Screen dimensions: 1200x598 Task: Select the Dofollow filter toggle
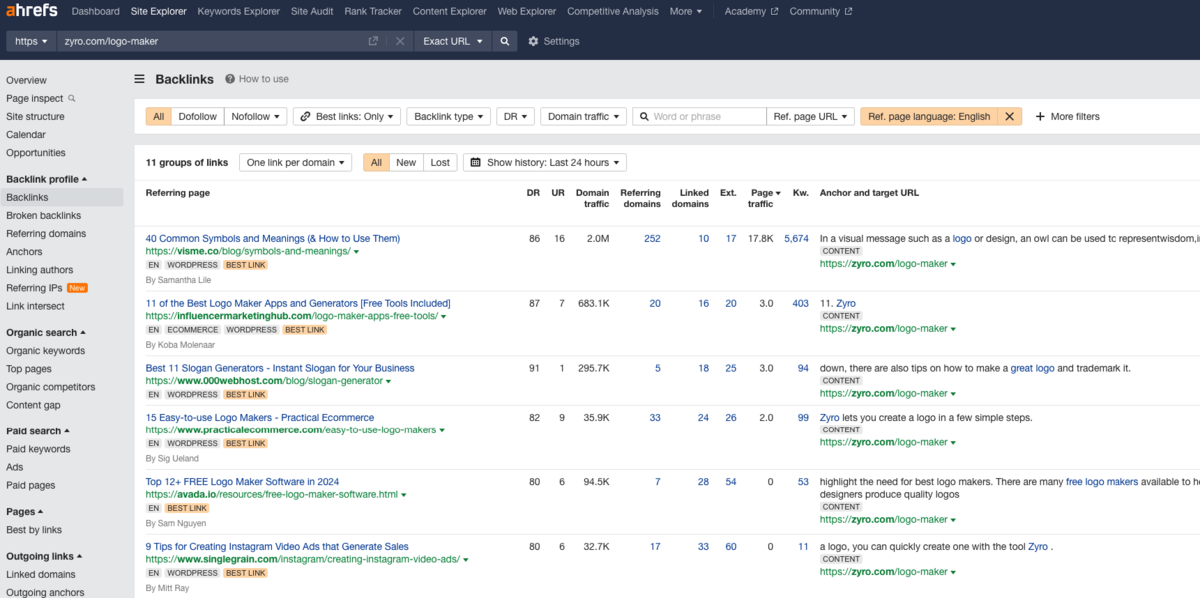point(197,116)
